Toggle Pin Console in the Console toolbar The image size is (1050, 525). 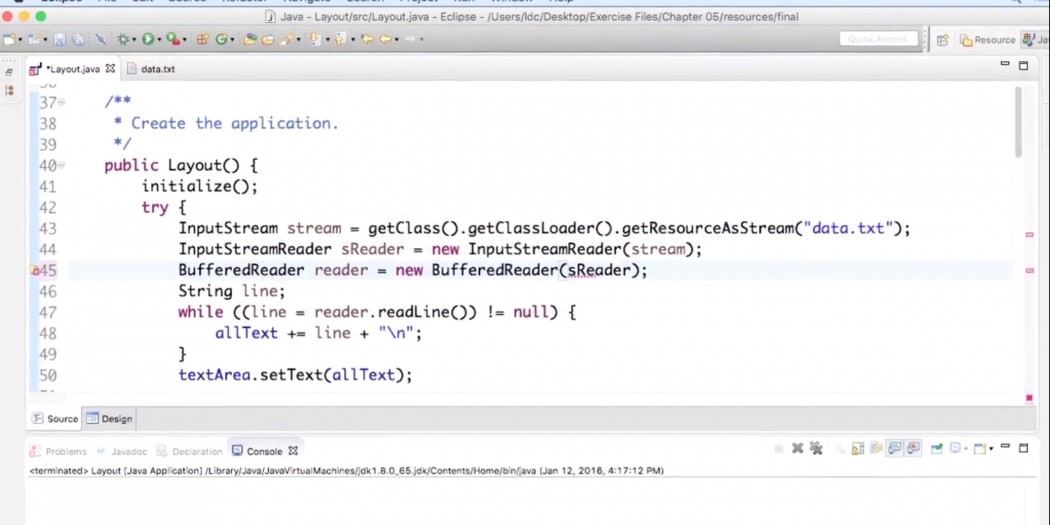coord(936,448)
